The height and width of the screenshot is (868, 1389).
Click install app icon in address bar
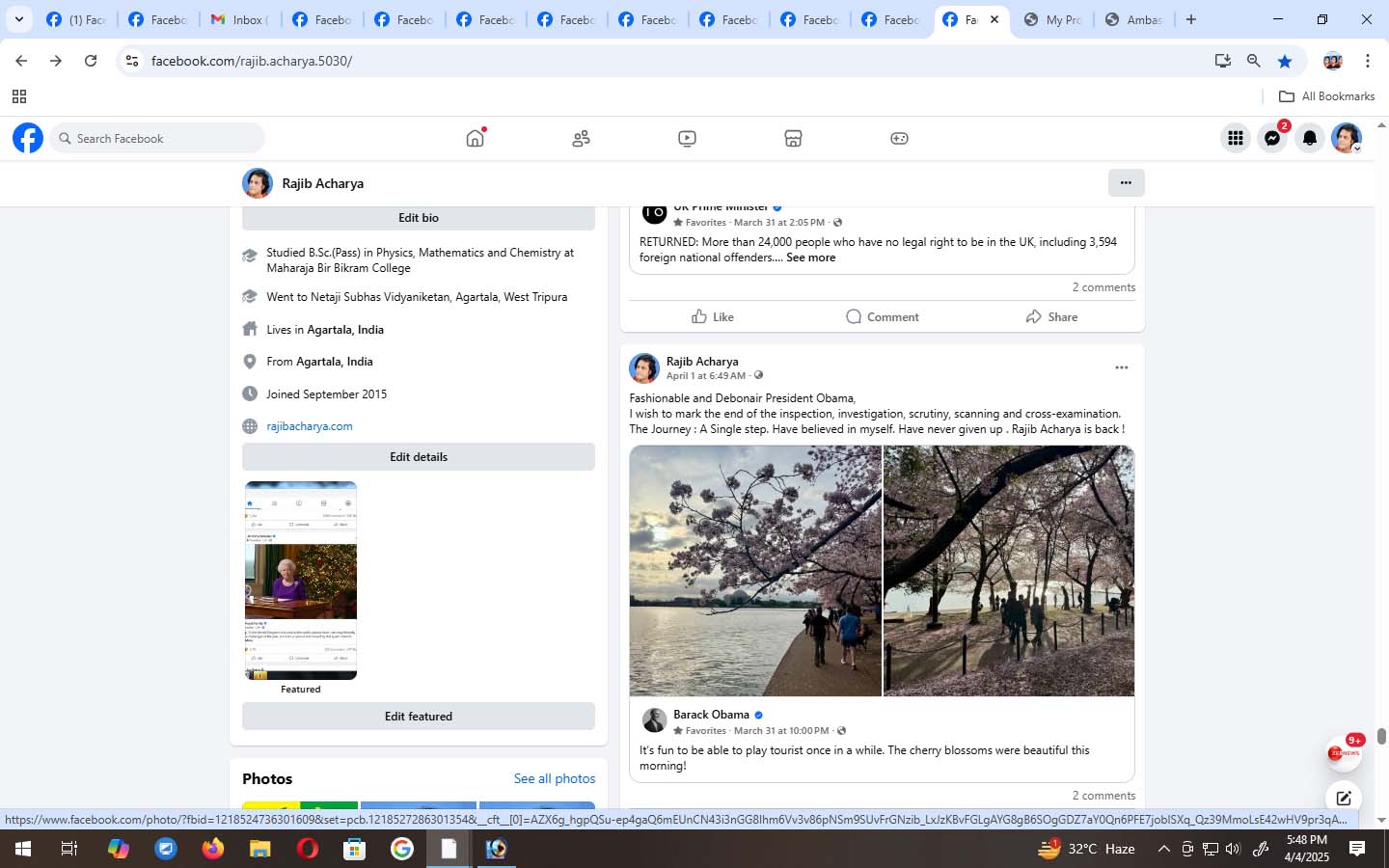tap(1222, 61)
